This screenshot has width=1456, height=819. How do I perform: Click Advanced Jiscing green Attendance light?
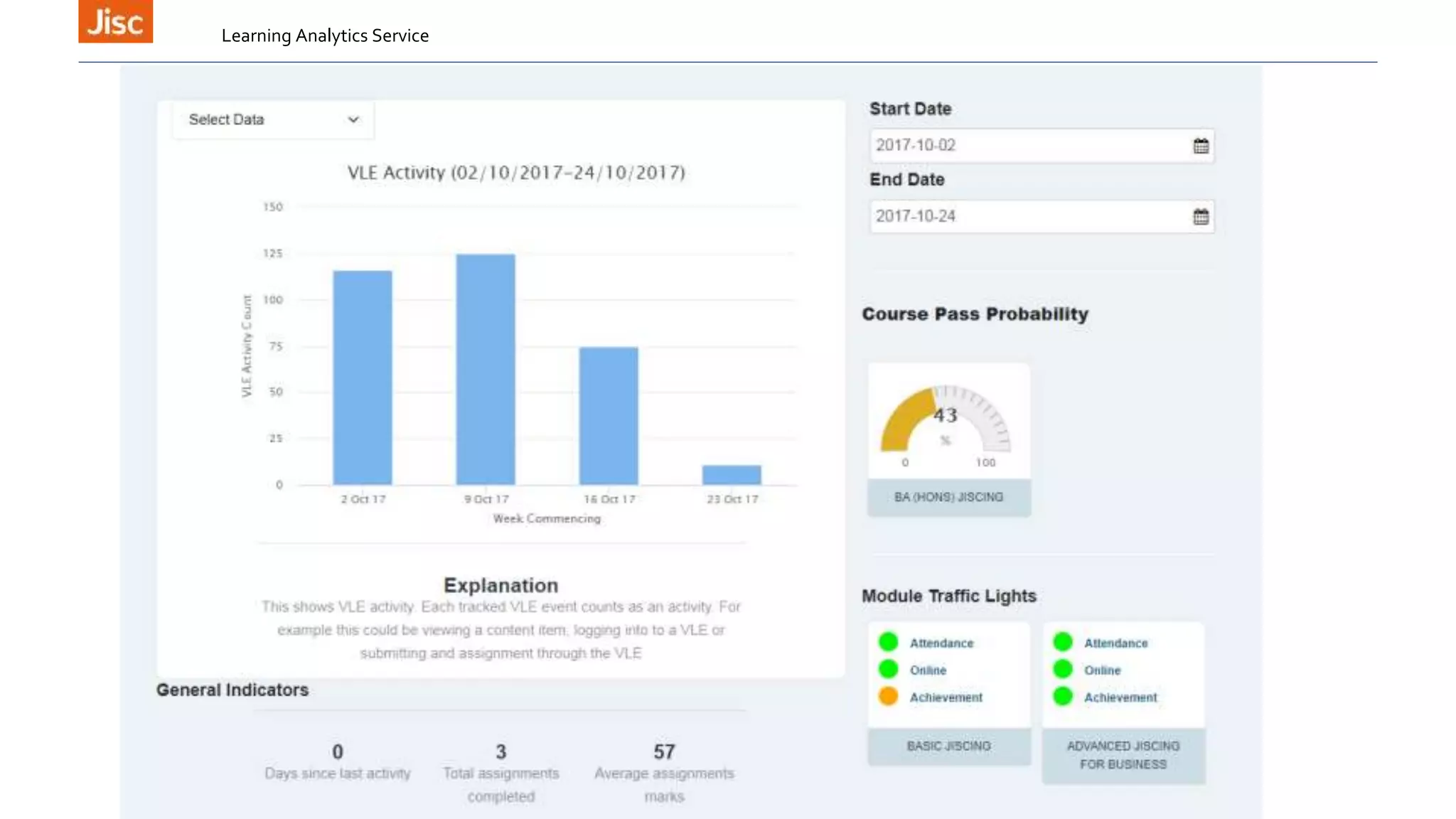(1063, 642)
